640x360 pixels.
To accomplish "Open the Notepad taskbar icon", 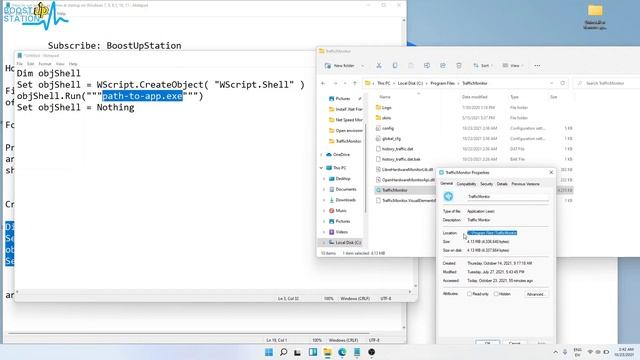I will (357, 352).
